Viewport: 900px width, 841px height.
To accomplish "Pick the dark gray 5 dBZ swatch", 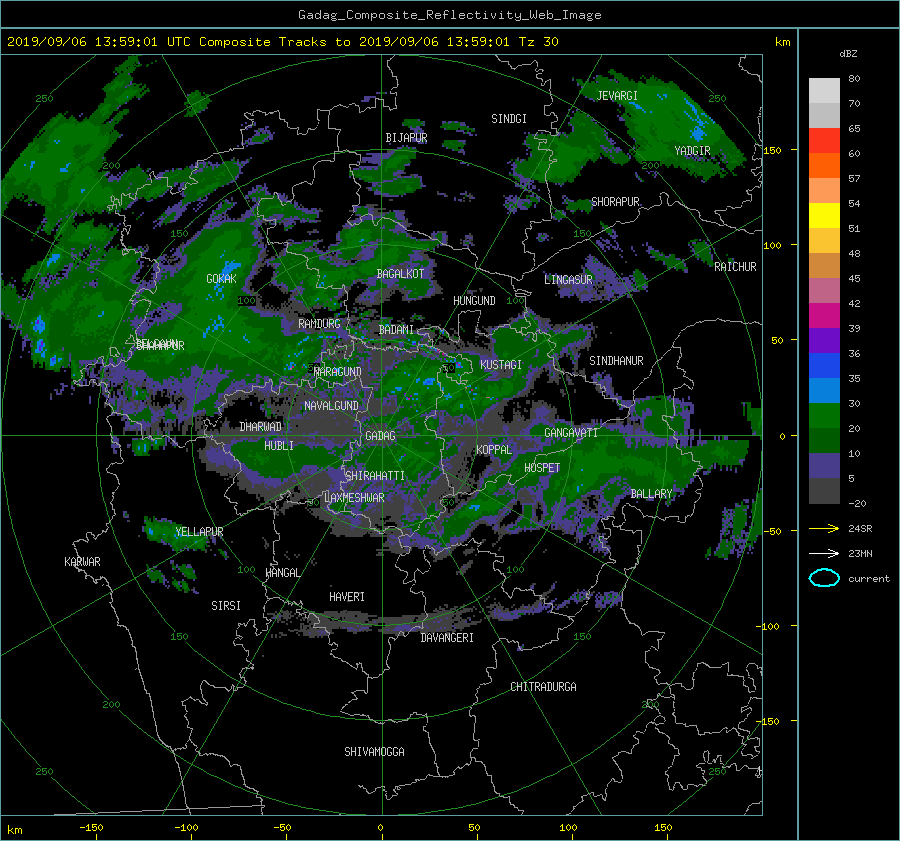I will click(x=824, y=490).
